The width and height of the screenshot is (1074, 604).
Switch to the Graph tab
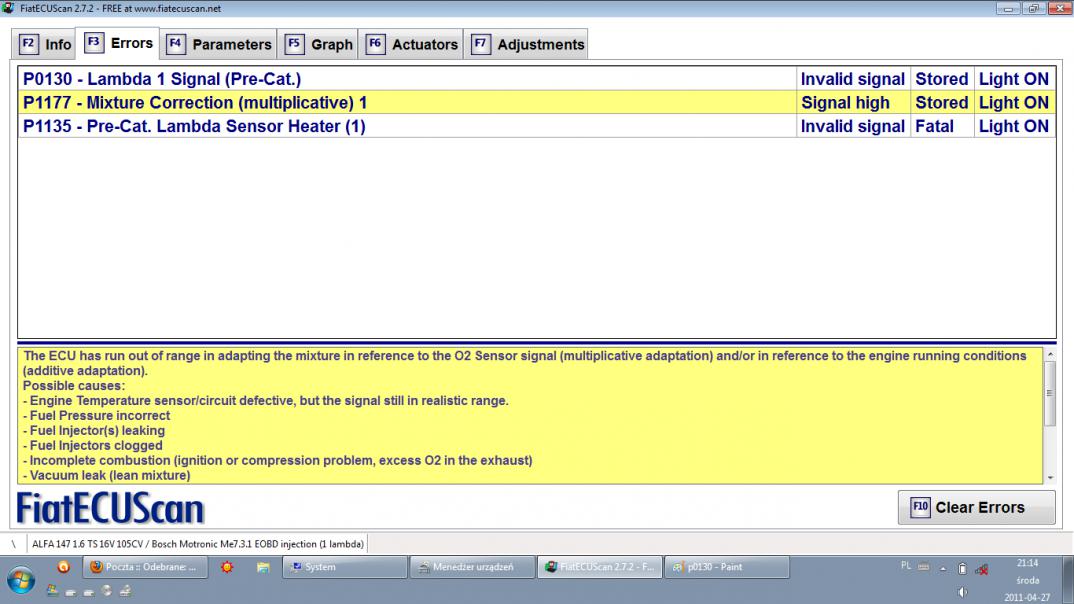pyautogui.click(x=318, y=45)
